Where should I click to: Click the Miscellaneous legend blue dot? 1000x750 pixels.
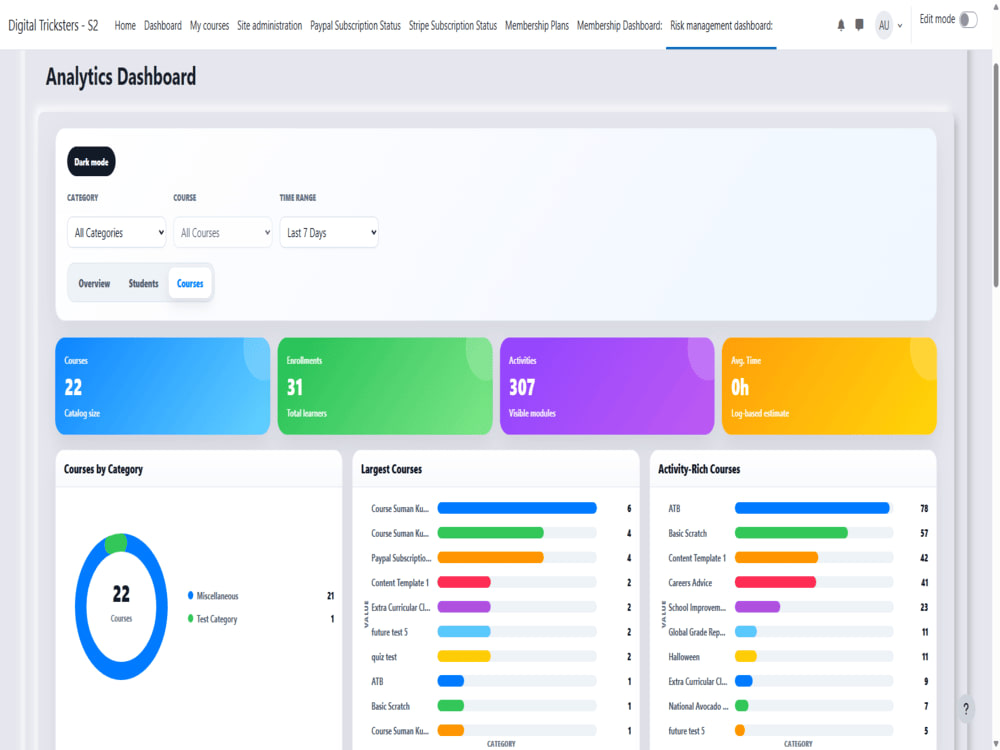coord(190,595)
